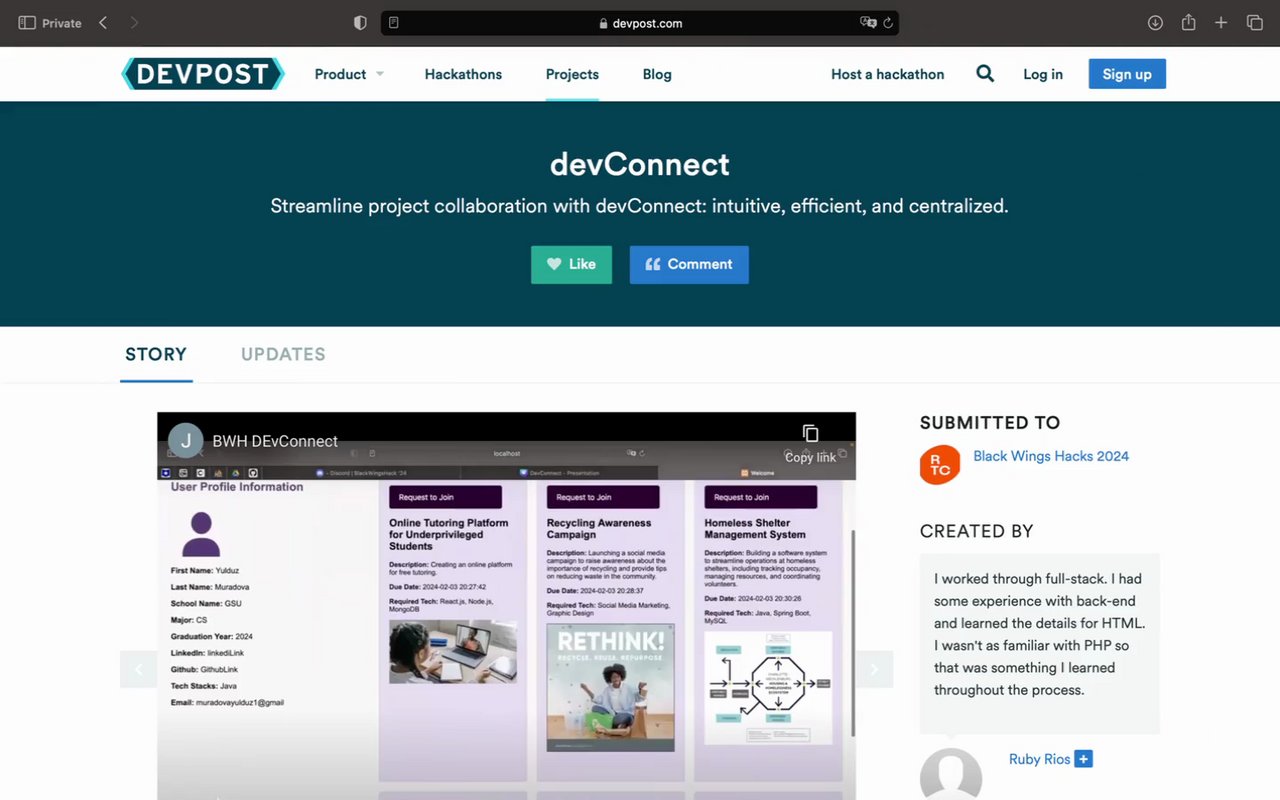This screenshot has width=1280, height=800.
Task: Click the purple user profile avatar
Action: pos(201,534)
